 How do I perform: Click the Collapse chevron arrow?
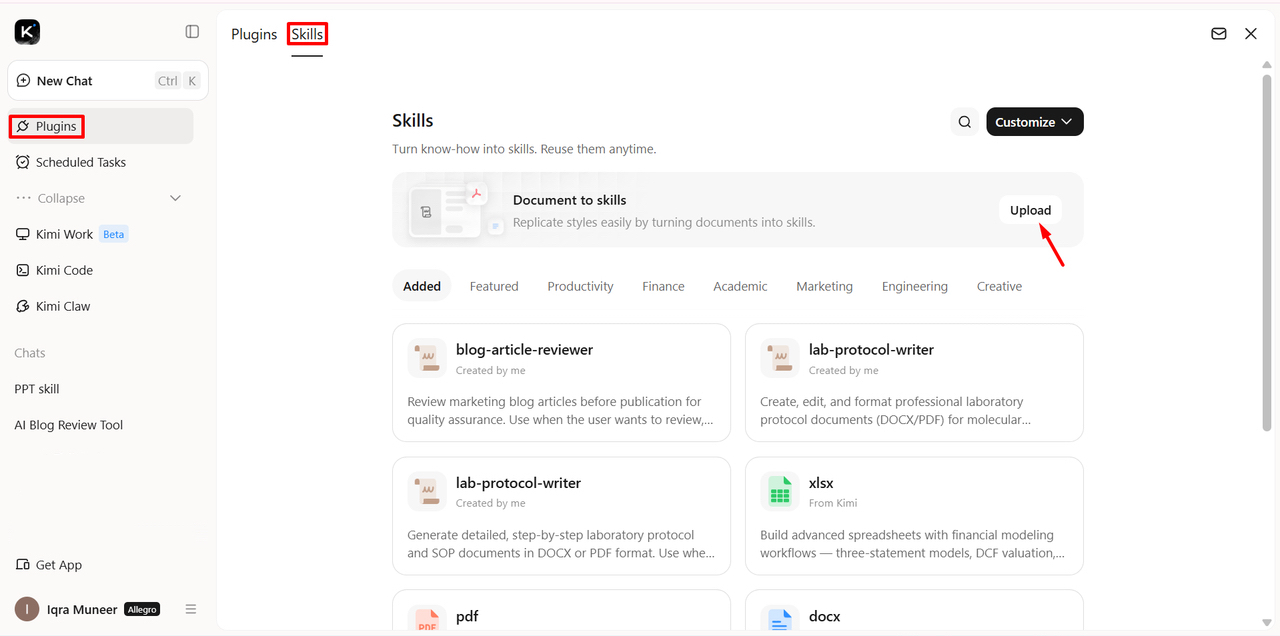click(x=176, y=198)
